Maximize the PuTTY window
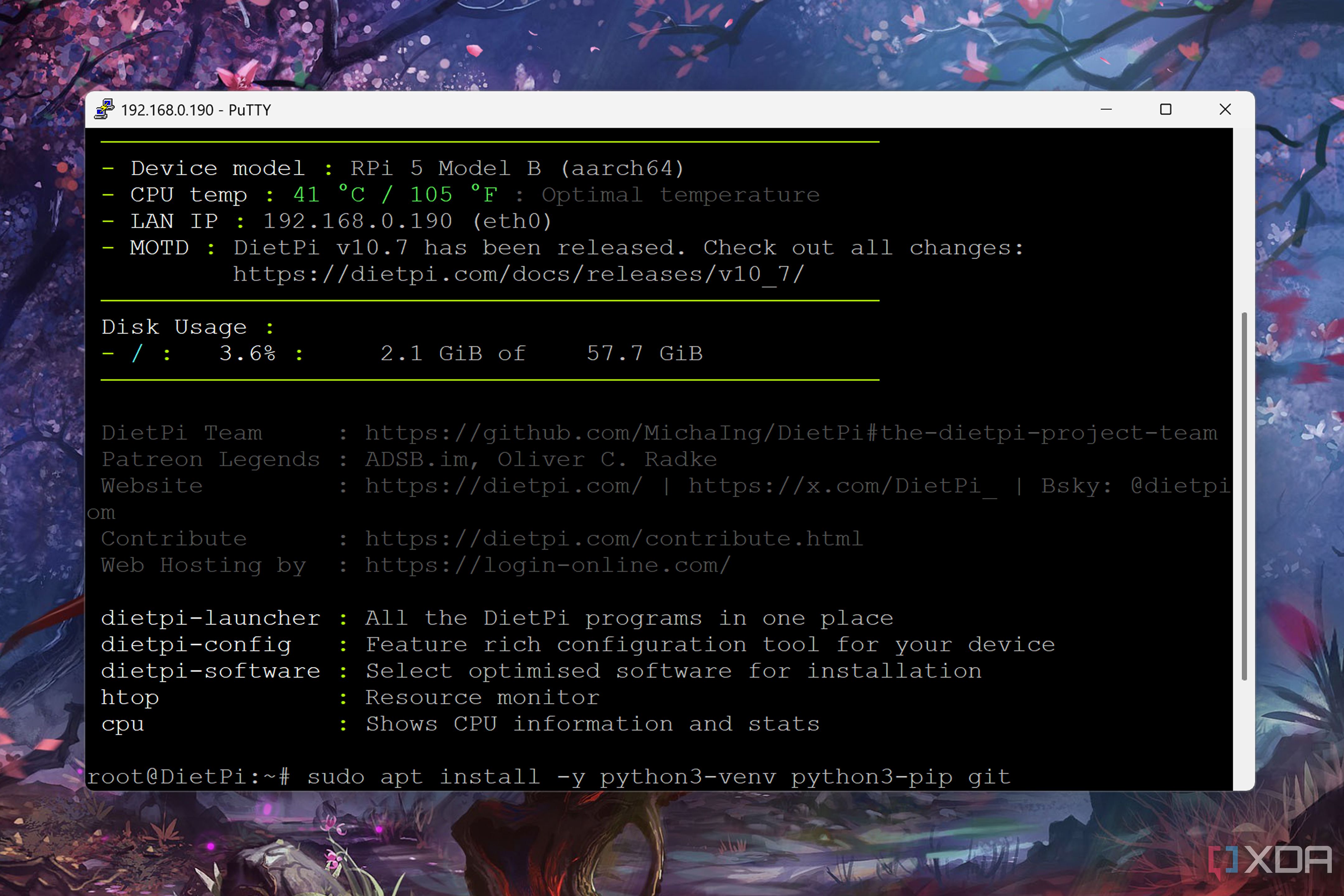Viewport: 1344px width, 896px height. (1166, 109)
